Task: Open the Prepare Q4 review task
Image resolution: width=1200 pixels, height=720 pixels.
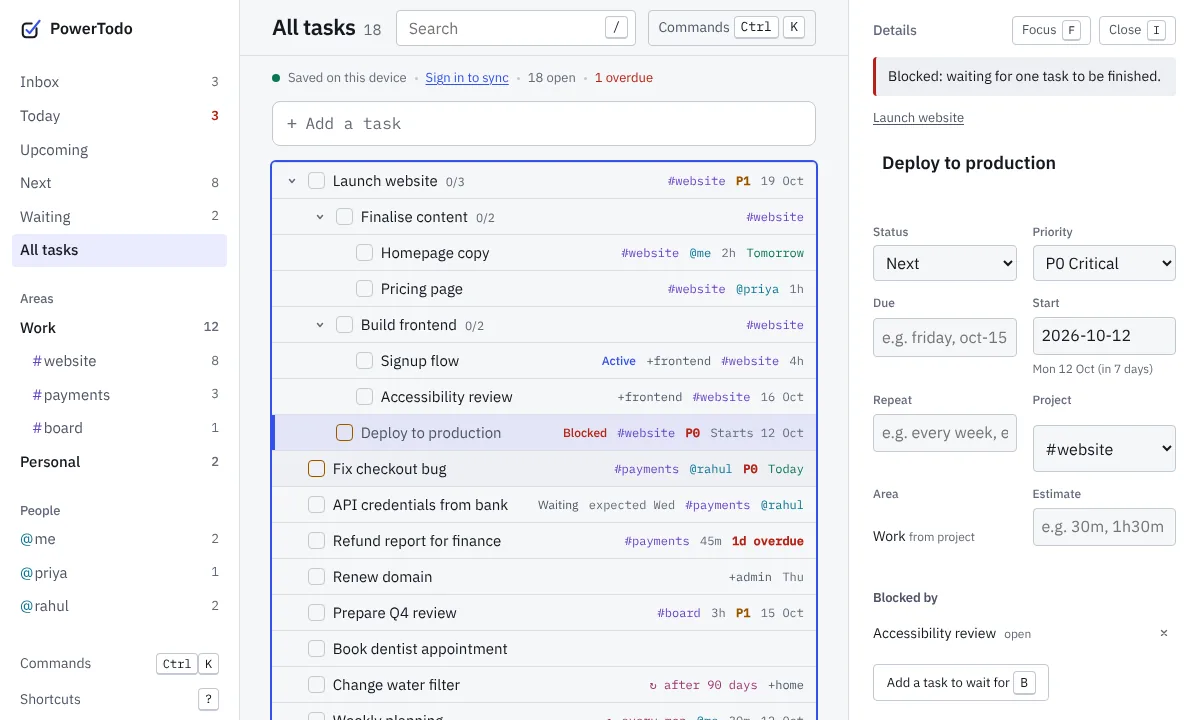Action: (544, 613)
